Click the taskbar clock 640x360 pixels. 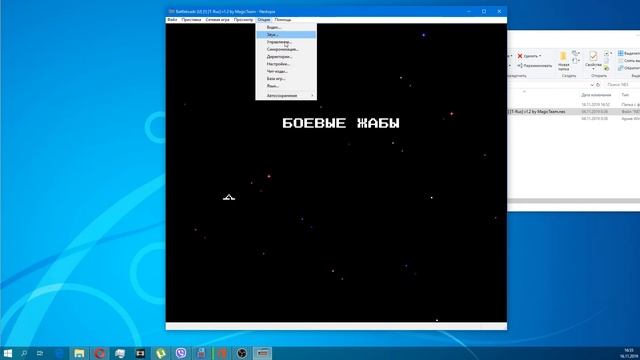coord(629,353)
